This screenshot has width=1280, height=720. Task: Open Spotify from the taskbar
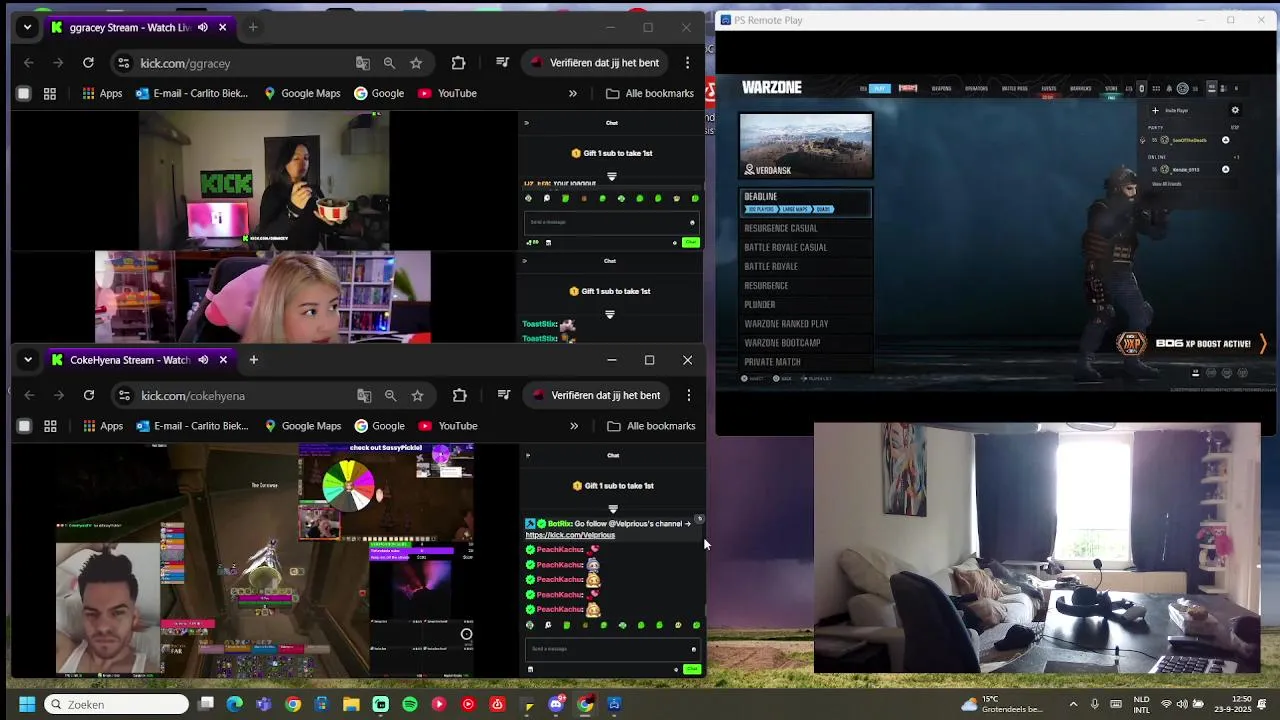(410, 704)
